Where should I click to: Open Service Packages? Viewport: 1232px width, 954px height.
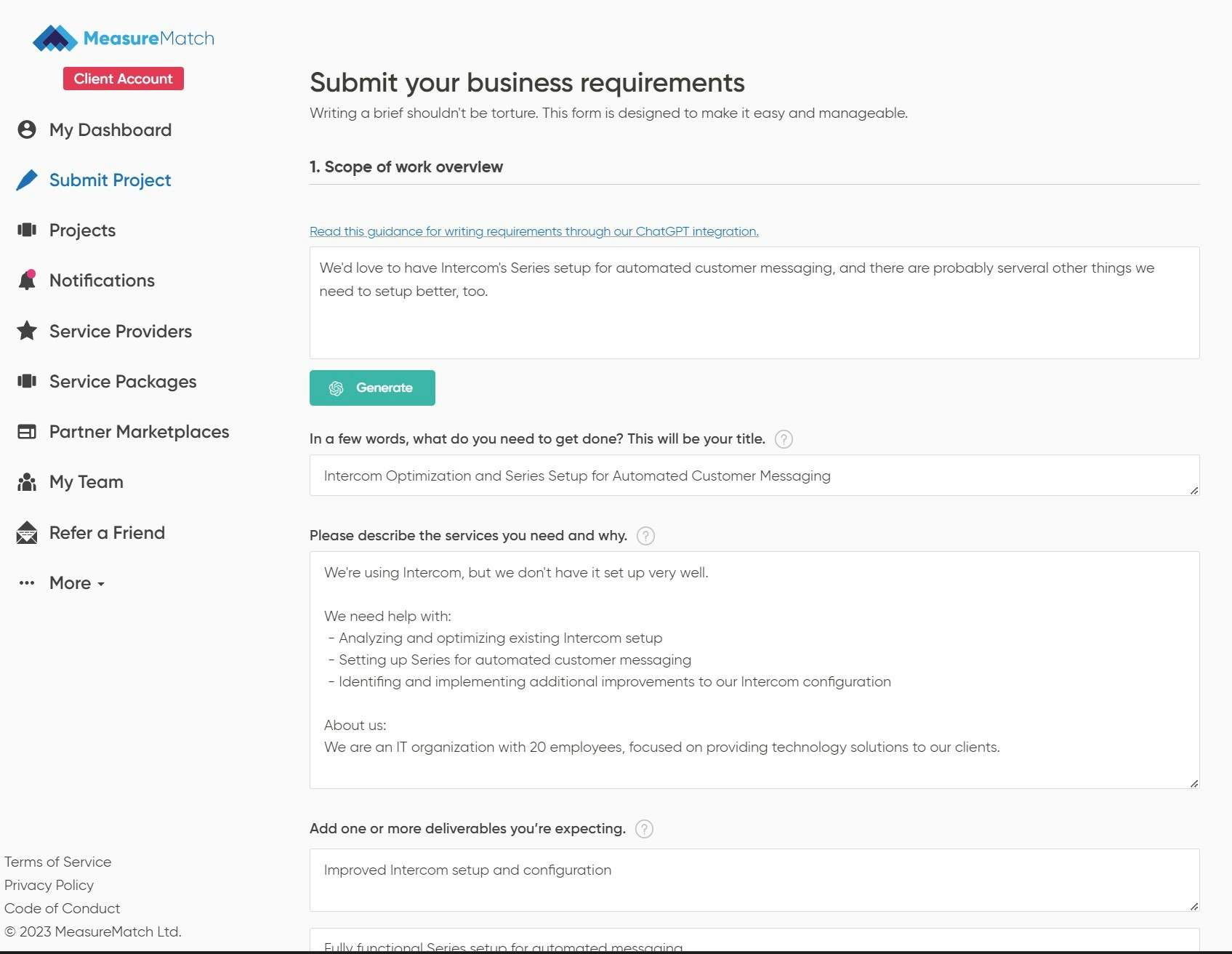tap(123, 381)
